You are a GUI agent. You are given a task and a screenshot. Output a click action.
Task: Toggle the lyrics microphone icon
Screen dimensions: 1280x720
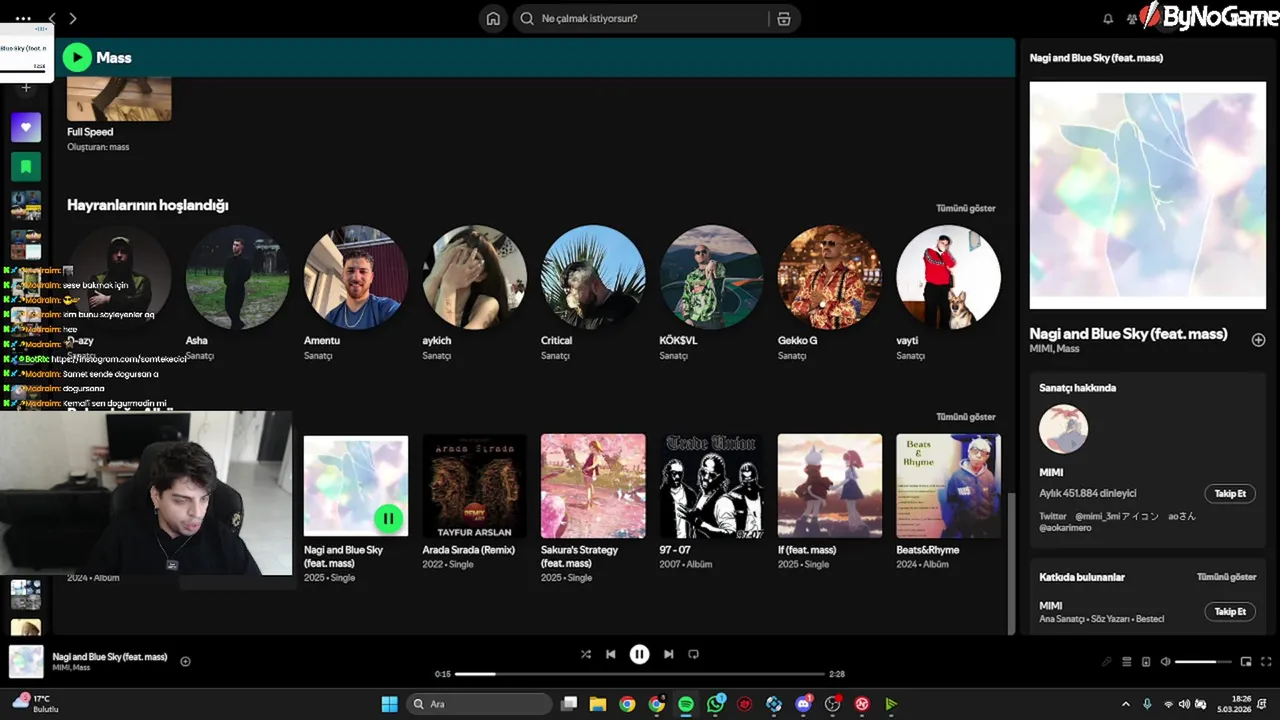(x=1107, y=661)
